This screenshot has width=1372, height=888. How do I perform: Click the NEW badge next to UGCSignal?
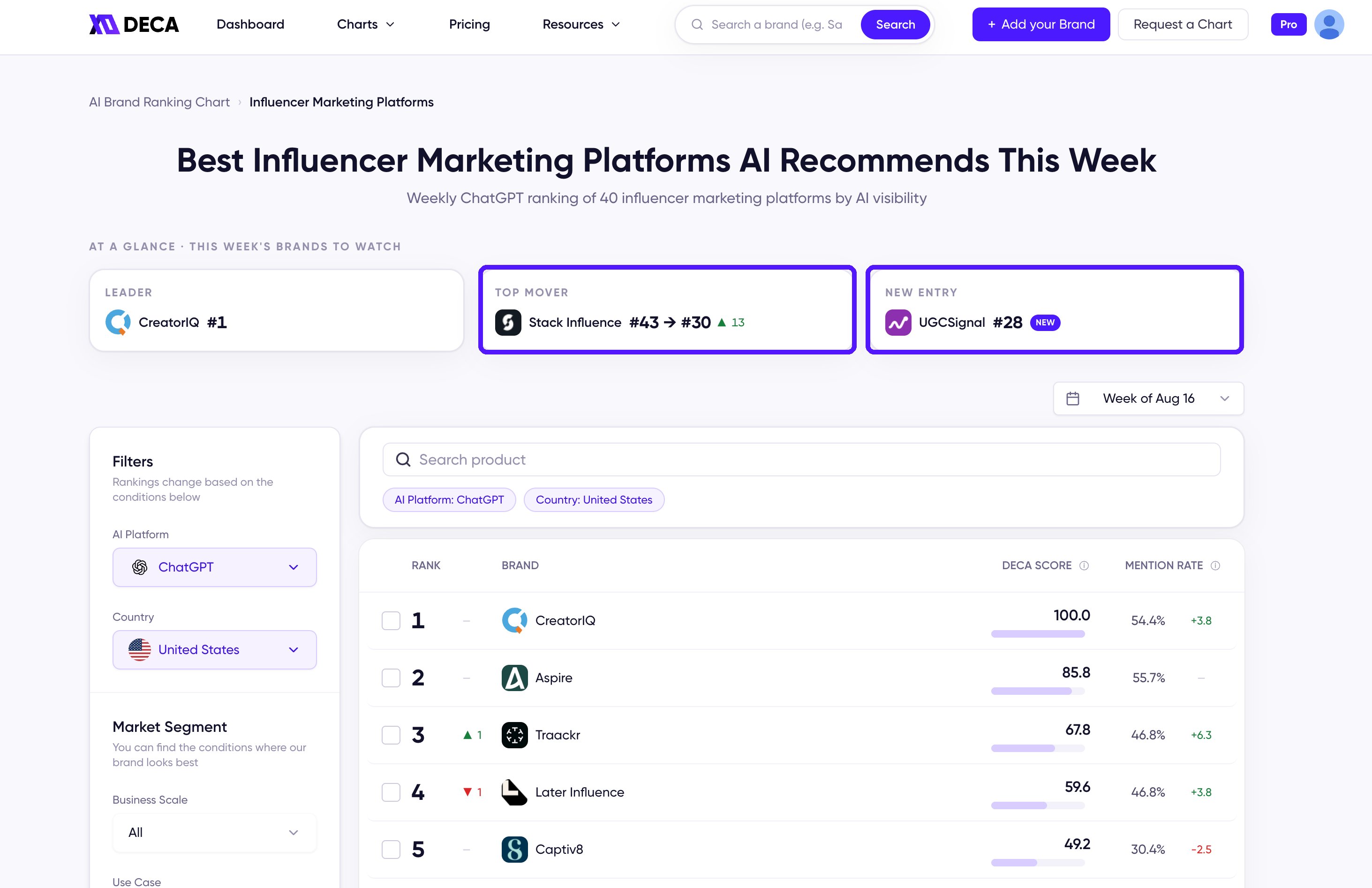[x=1045, y=322]
